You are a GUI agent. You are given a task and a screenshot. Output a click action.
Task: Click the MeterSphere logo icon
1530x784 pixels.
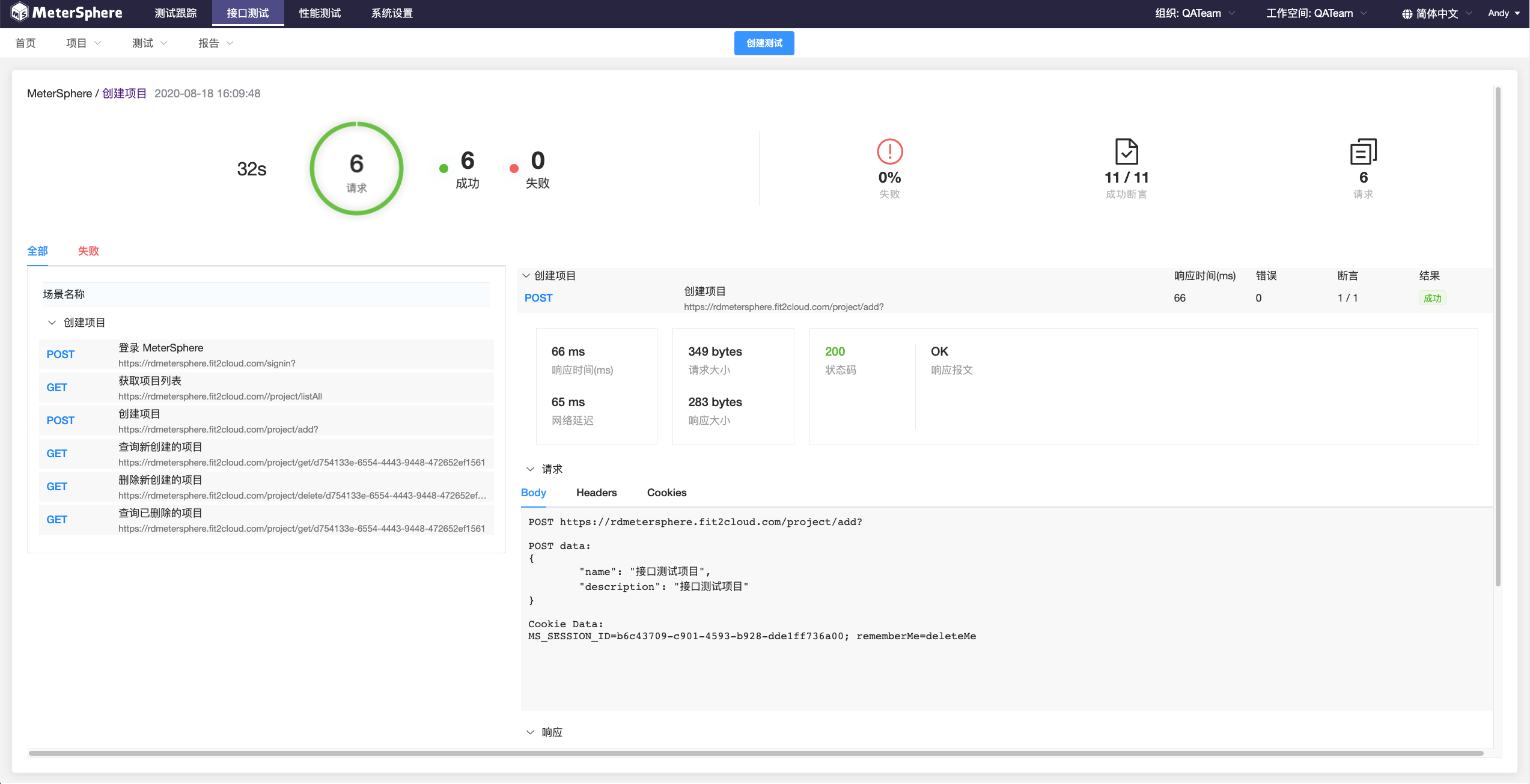19,13
